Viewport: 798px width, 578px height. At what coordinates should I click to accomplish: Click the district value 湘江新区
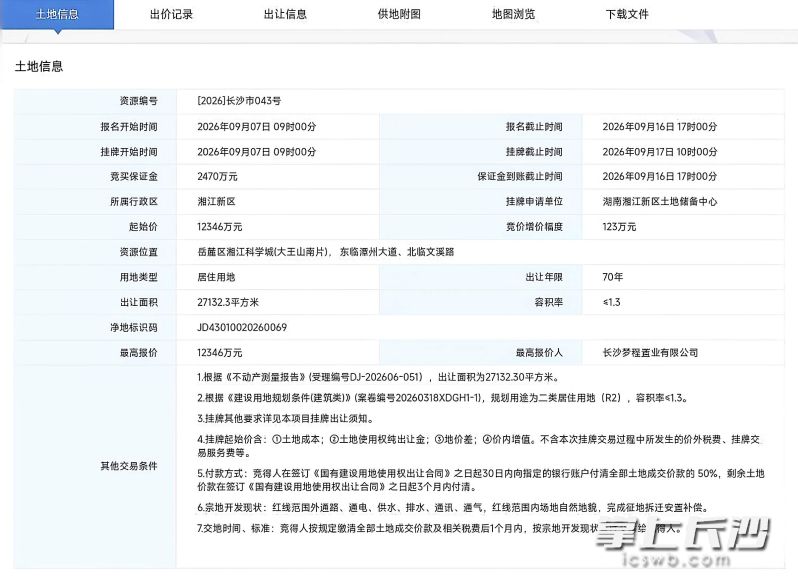pos(216,201)
